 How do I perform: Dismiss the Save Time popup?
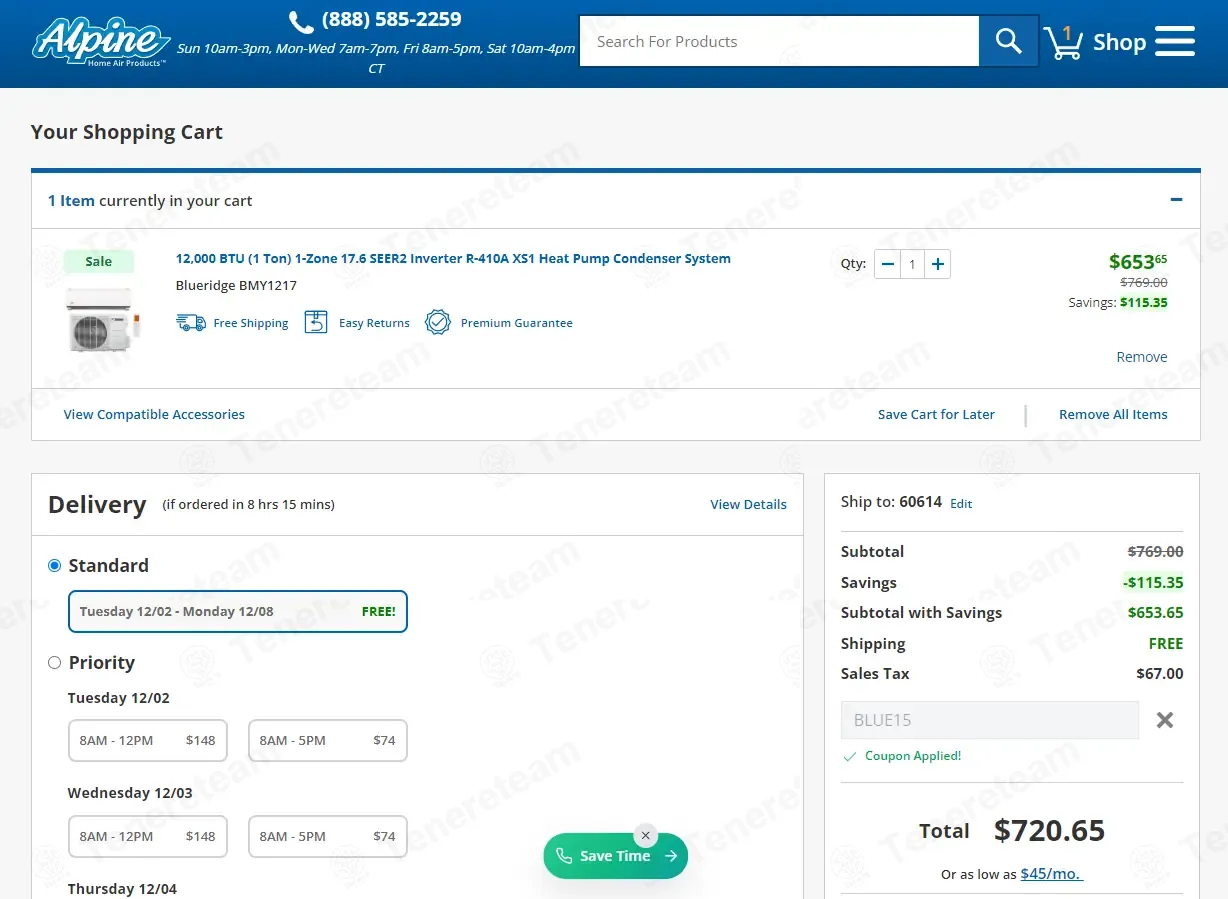click(646, 836)
